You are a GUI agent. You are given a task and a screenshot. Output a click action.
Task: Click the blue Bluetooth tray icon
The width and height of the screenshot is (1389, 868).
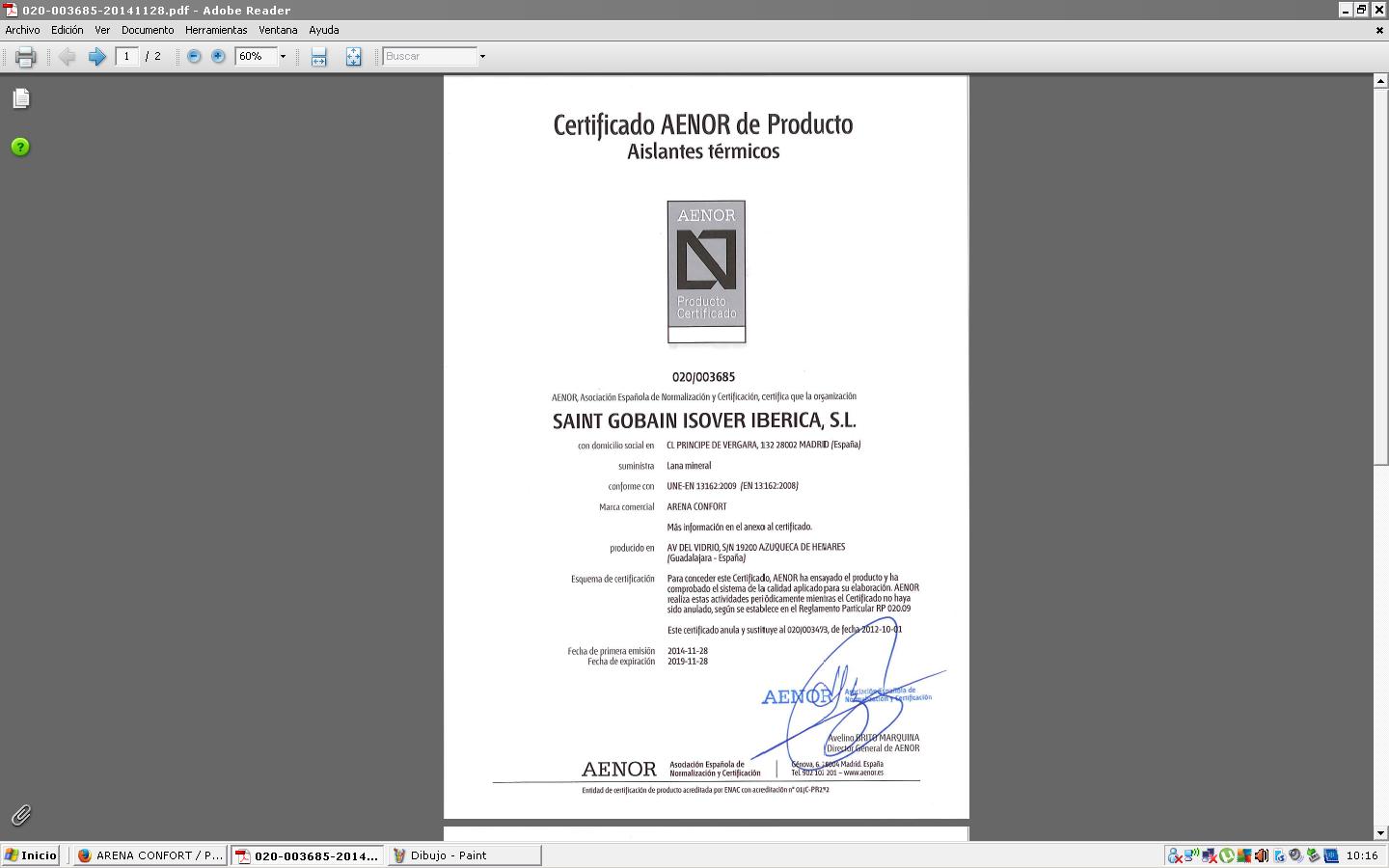click(x=1331, y=855)
